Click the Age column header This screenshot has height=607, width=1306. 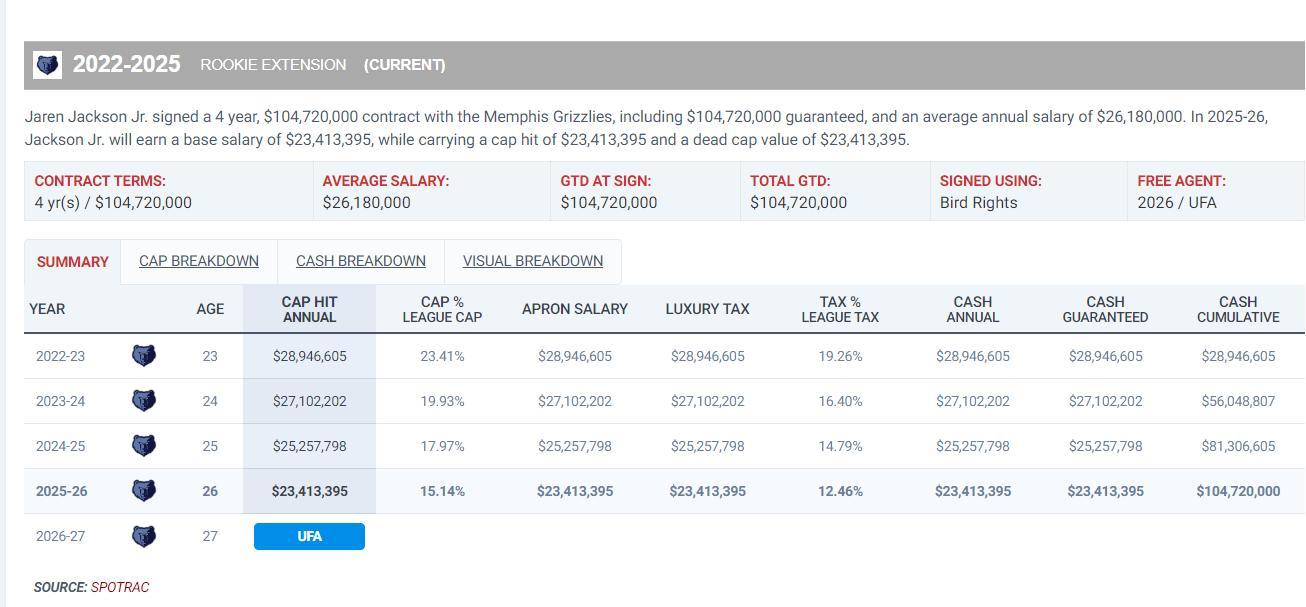click(x=210, y=309)
